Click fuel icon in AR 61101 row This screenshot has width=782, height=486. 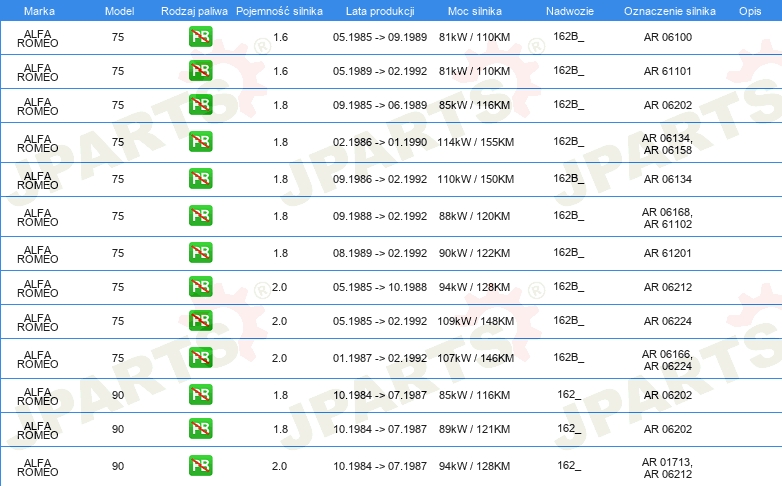click(200, 70)
